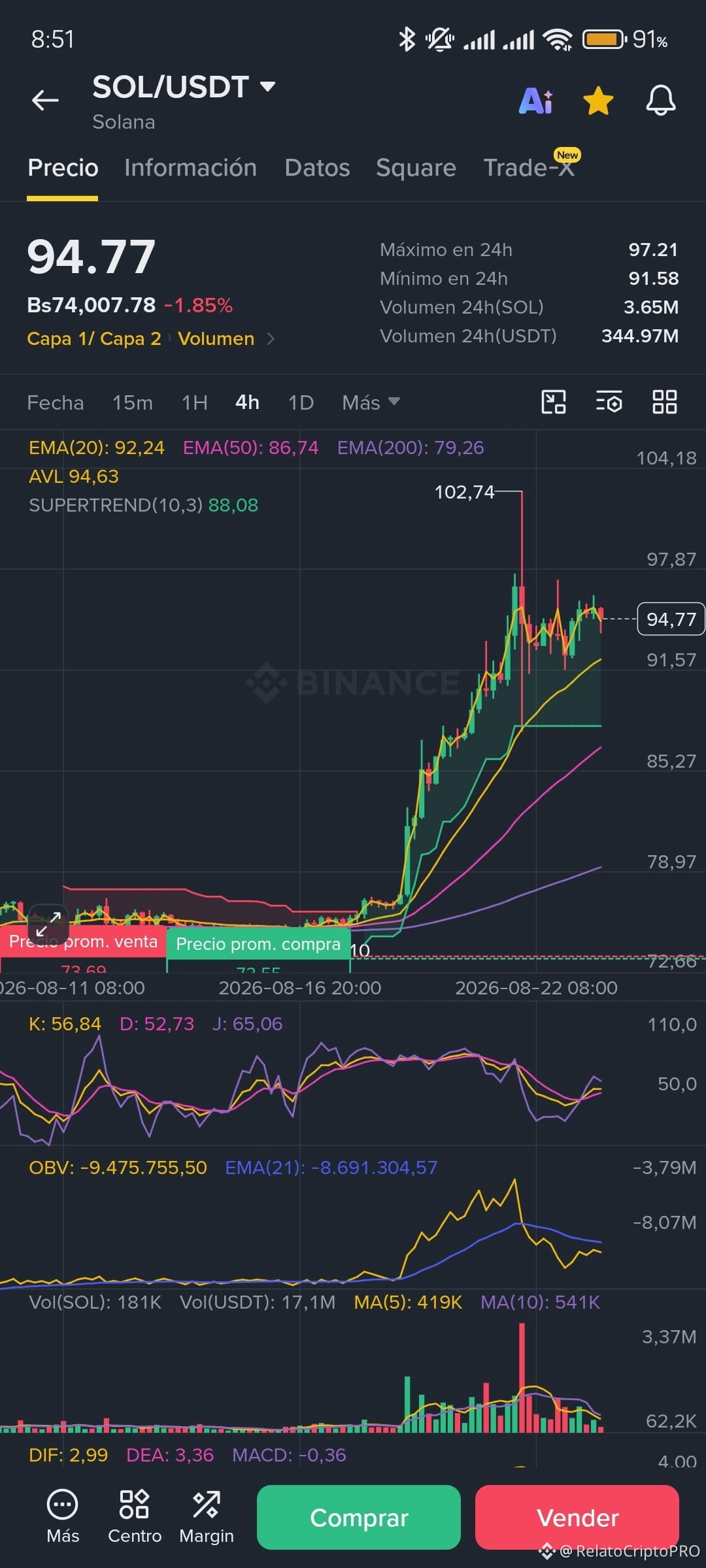Image resolution: width=706 pixels, height=1568 pixels.
Task: Tap the back arrow
Action: click(x=45, y=100)
